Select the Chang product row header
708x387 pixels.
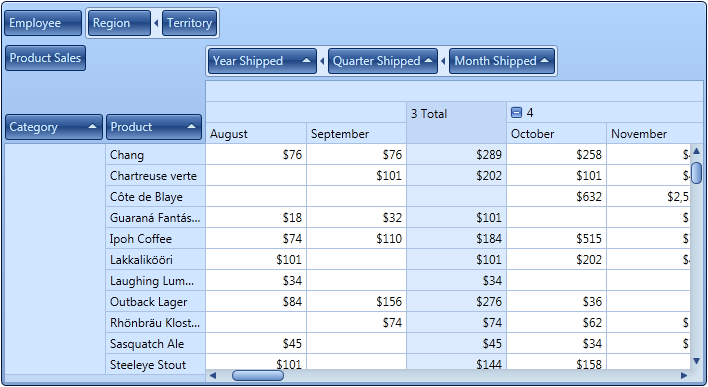click(x=155, y=155)
